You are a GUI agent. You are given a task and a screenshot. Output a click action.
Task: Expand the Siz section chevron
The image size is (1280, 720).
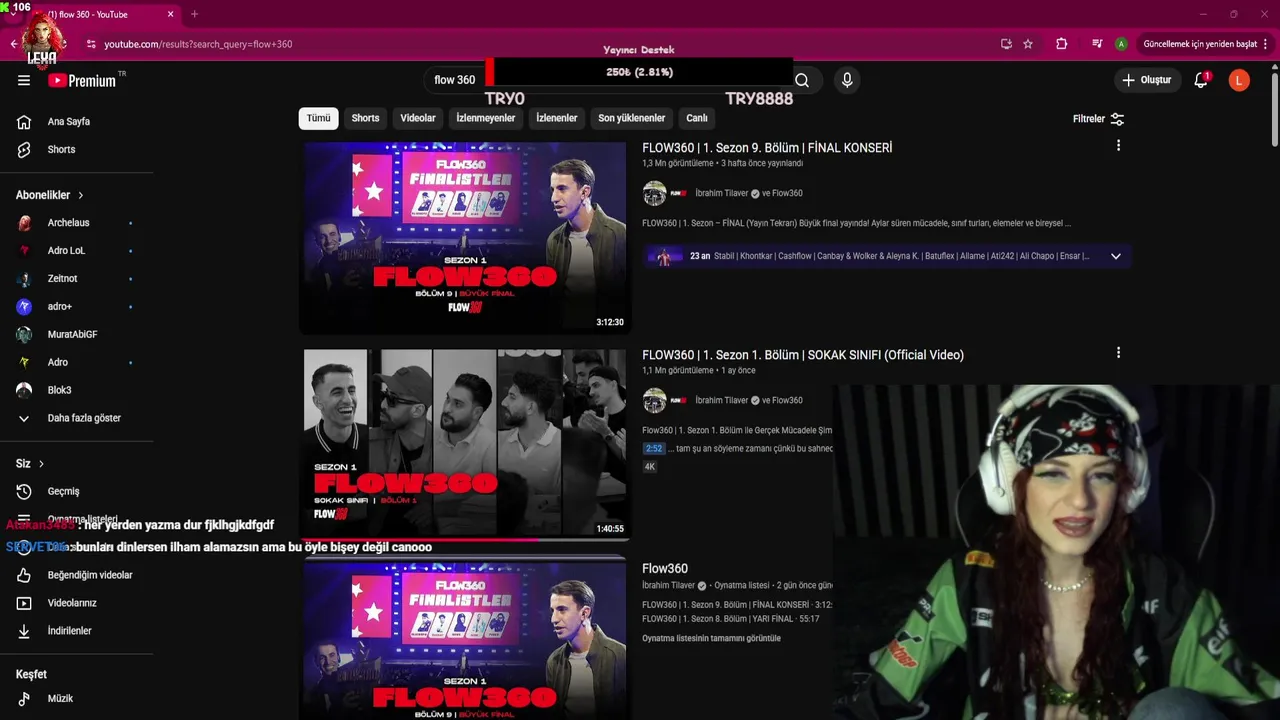(x=41, y=464)
